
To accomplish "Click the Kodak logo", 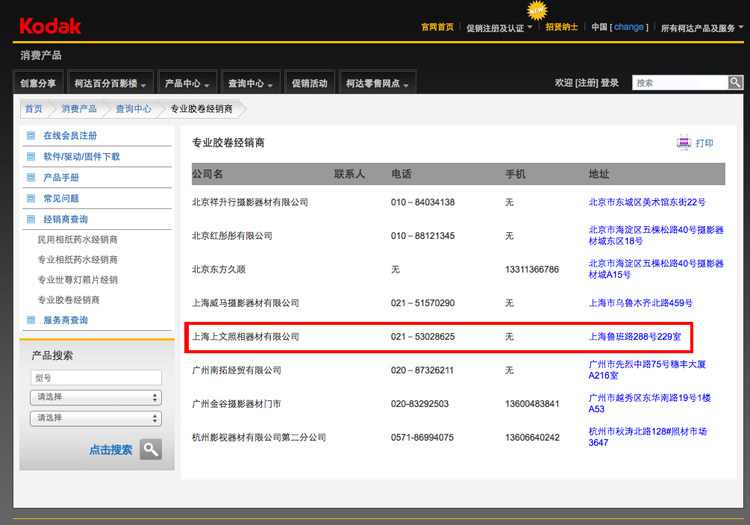I will pyautogui.click(x=50, y=26).
